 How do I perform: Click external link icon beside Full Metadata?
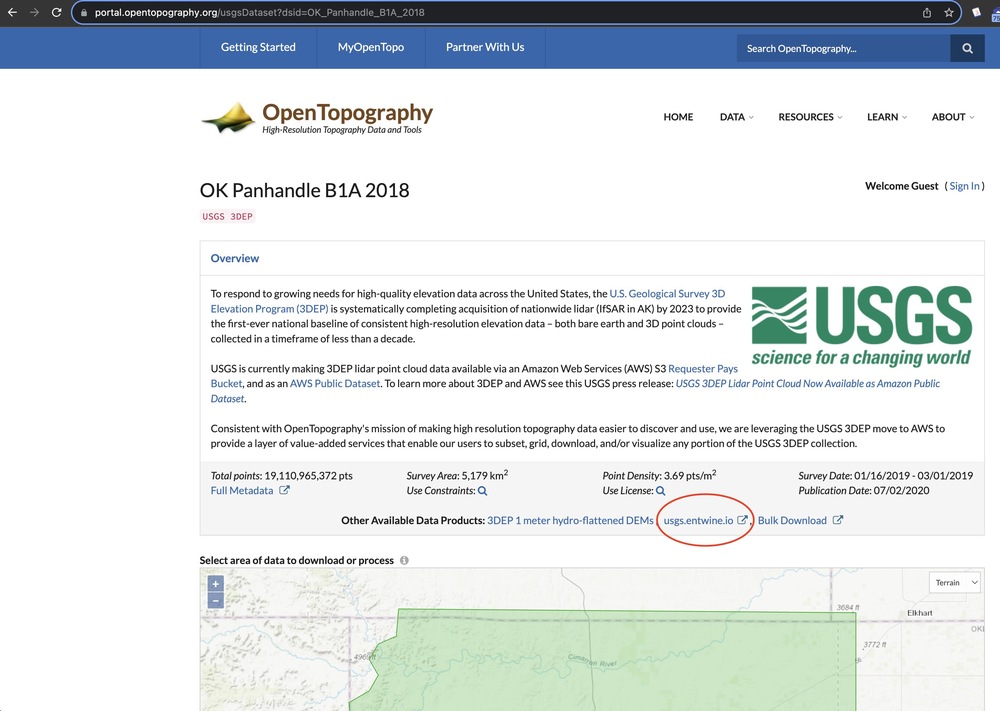pos(284,490)
